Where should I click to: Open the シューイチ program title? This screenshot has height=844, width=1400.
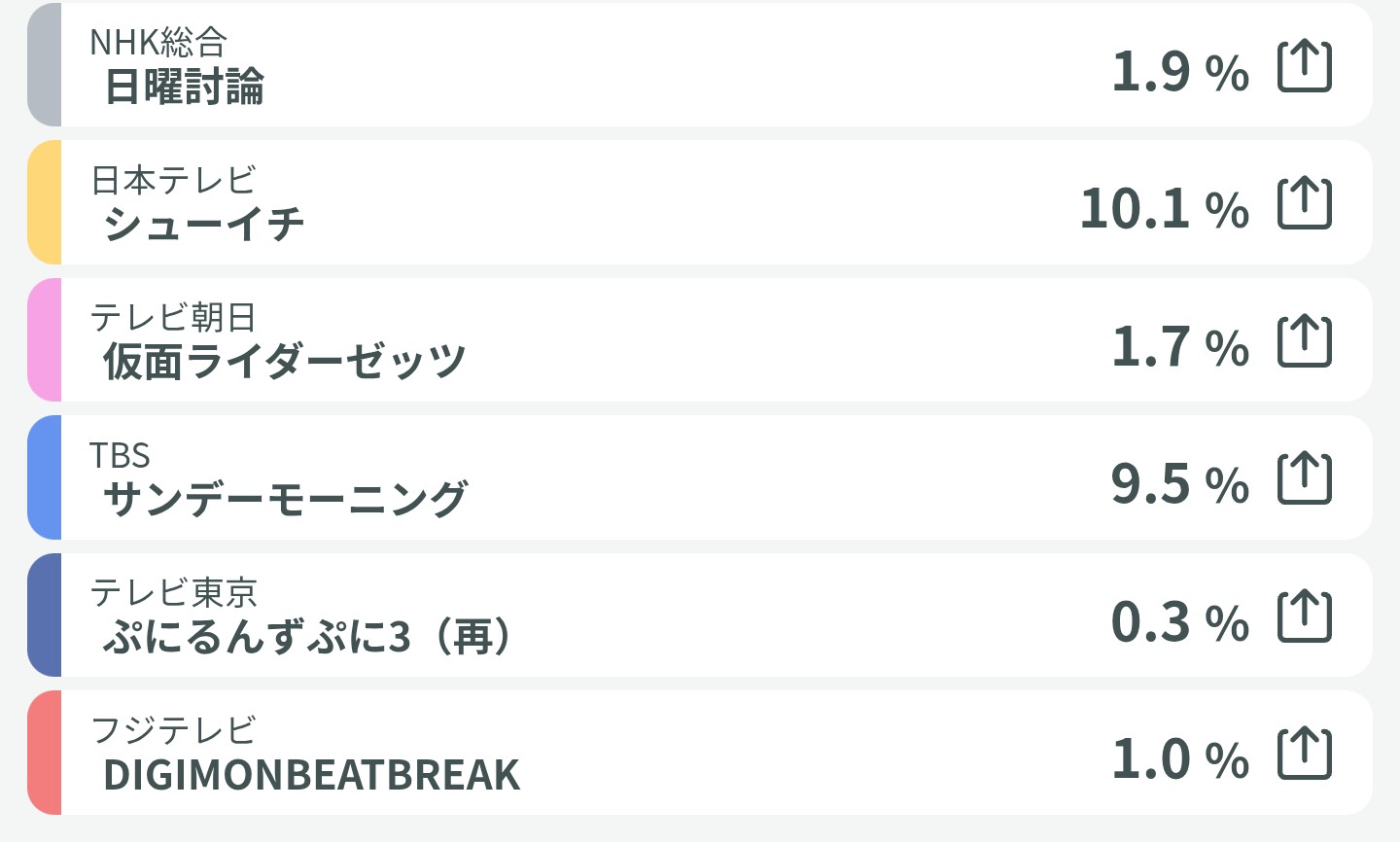204,225
